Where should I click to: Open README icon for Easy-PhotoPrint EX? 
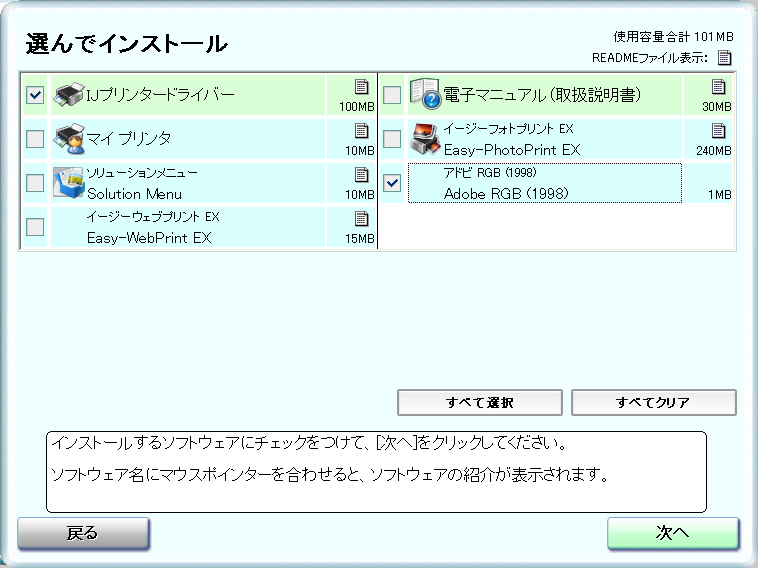pos(718,131)
